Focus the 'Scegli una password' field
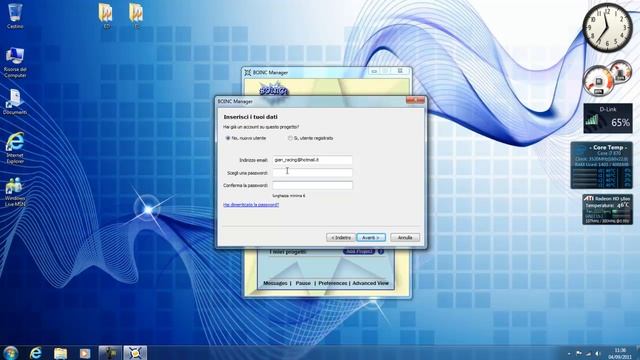Screen dimensions: 640x360 coord(312,173)
